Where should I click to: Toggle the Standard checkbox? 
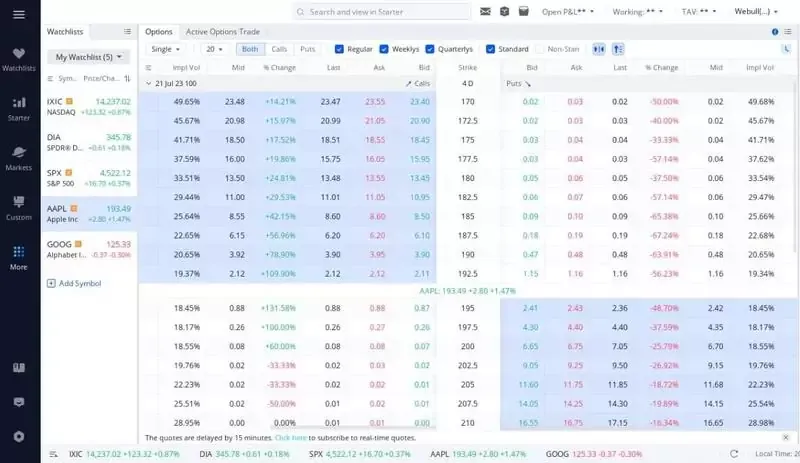click(490, 49)
